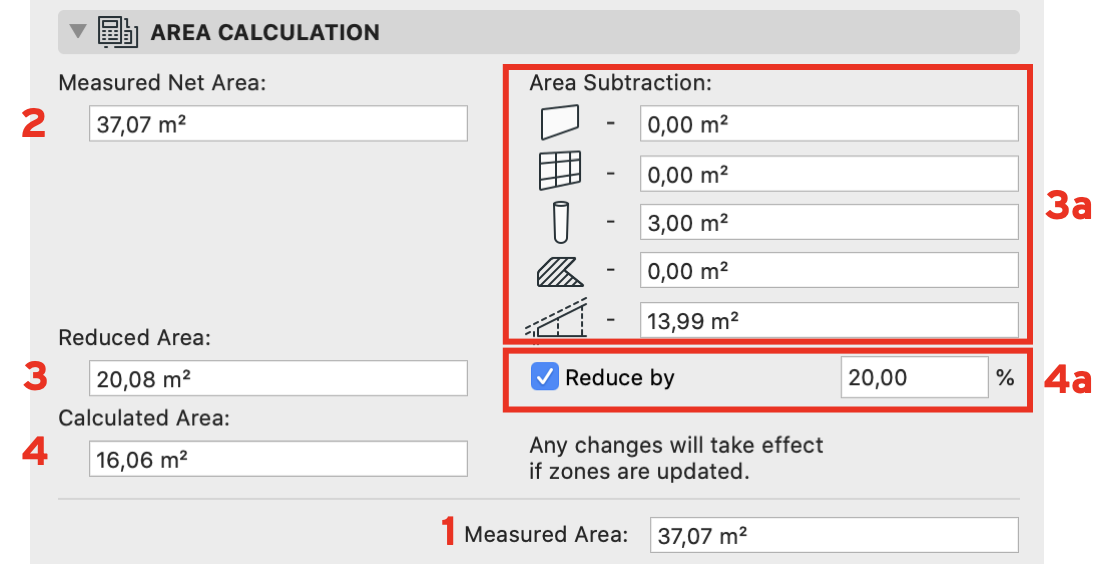Click the Measured Net Area field
The image size is (1100, 564).
(x=278, y=123)
